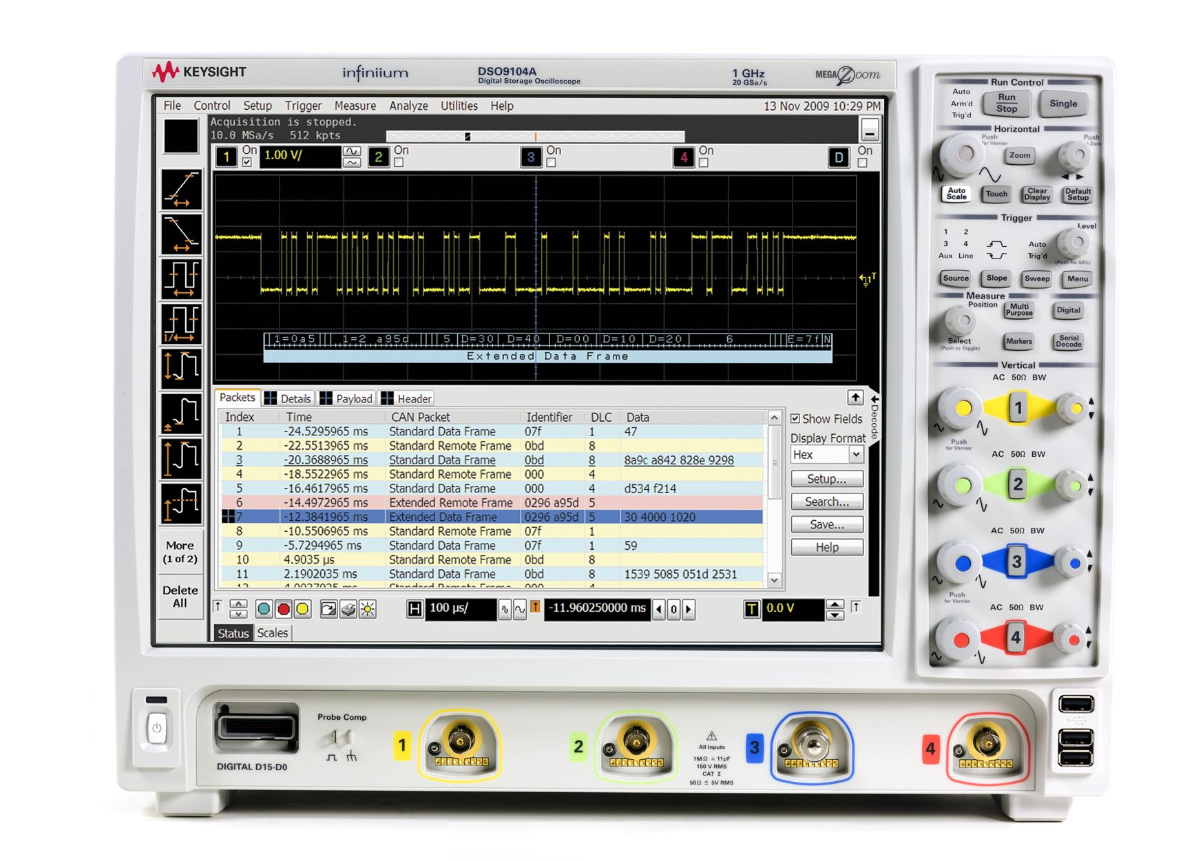
Task: Switch to the Header tab
Action: [407, 398]
